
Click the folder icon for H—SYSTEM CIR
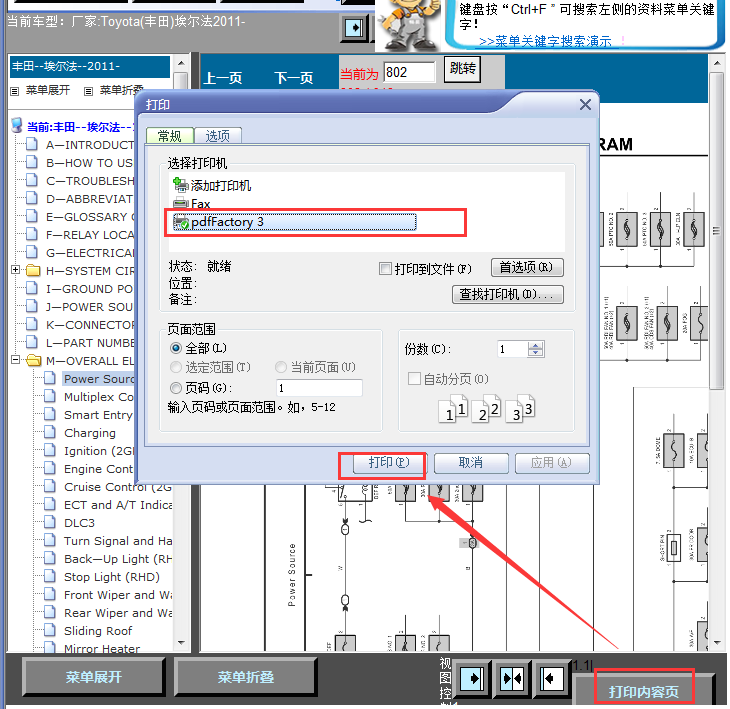click(x=33, y=270)
